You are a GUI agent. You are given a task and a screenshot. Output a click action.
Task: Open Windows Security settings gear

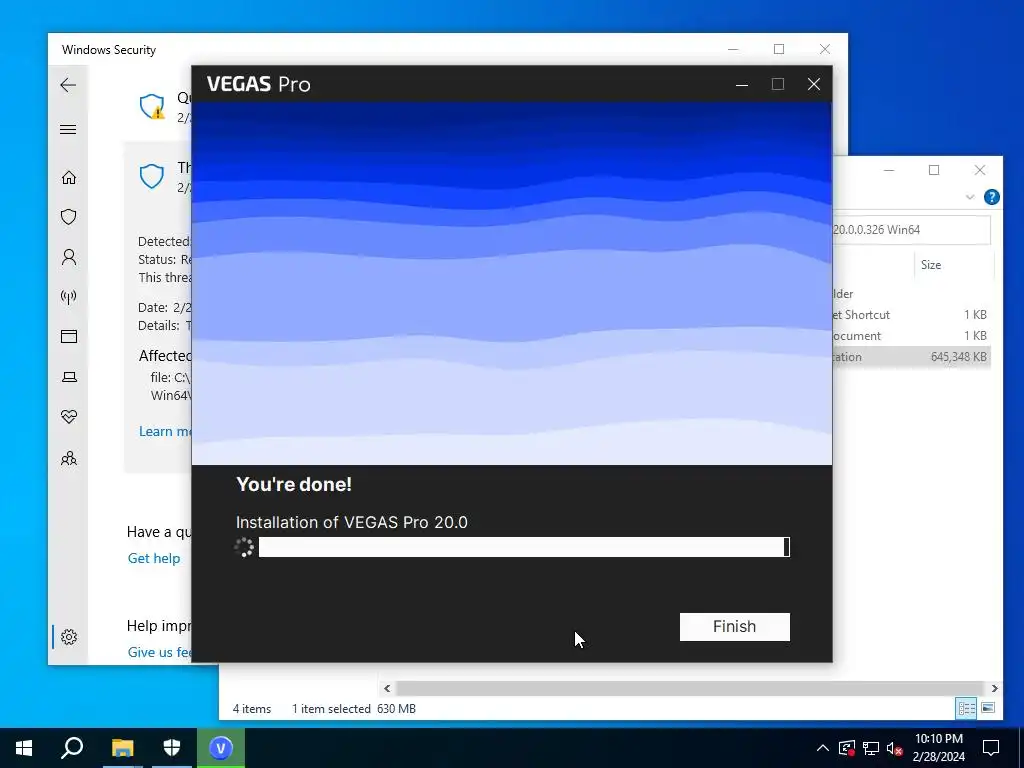point(69,637)
